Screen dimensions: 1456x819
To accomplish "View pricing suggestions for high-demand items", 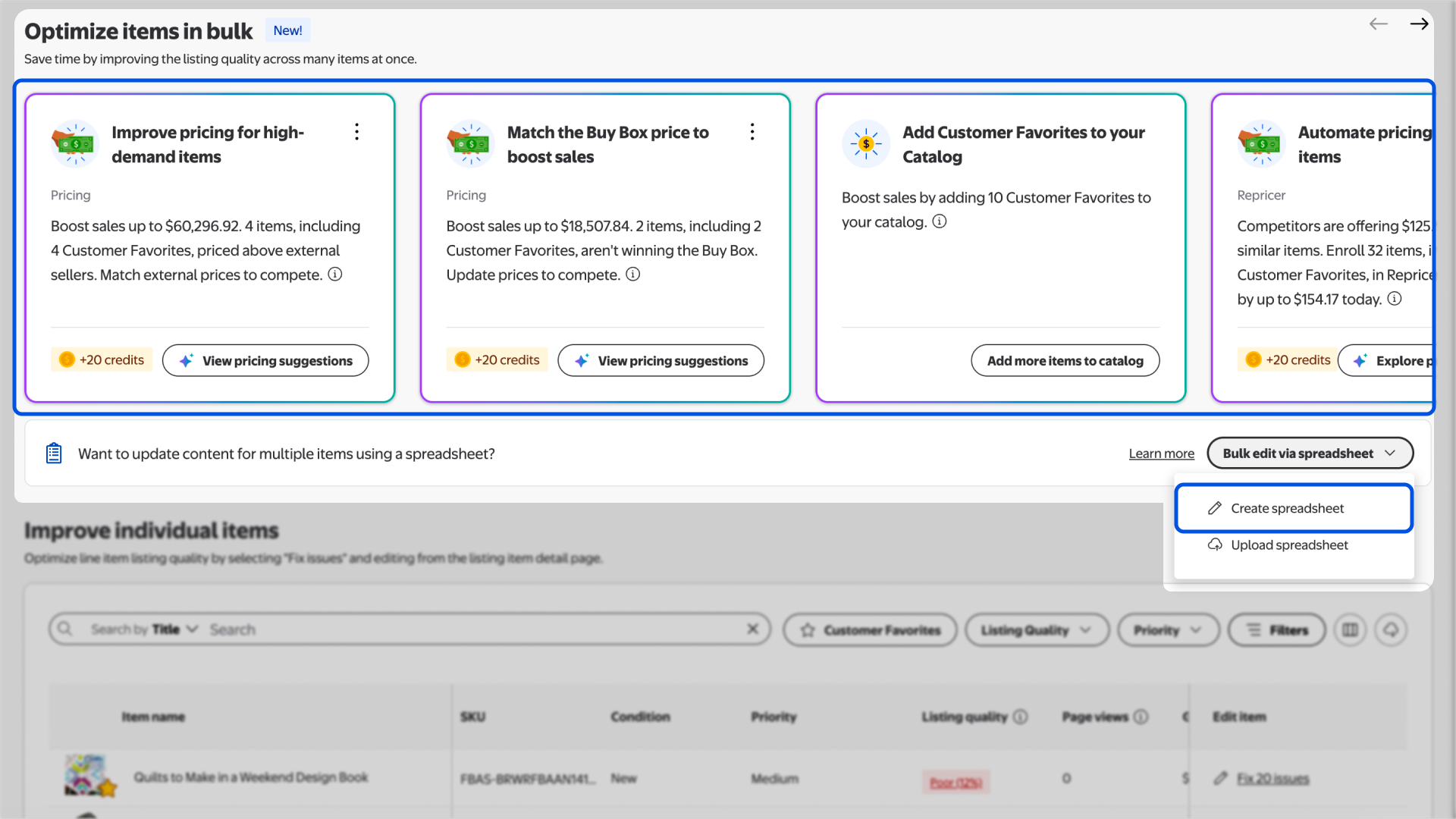I will click(x=265, y=361).
